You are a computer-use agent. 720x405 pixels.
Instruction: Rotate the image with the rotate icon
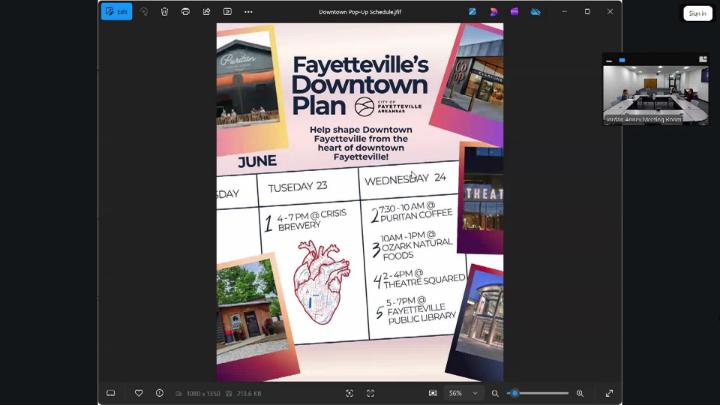tap(144, 12)
